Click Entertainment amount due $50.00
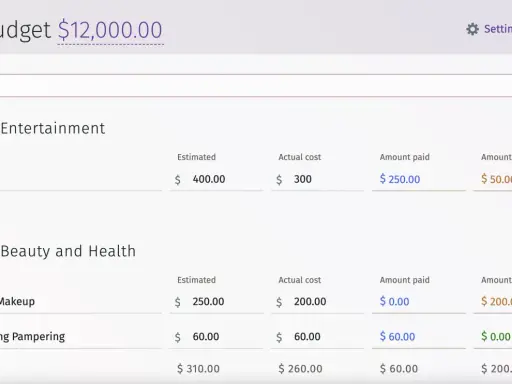Screen dimensions: 512x384 pyautogui.click(x=496, y=179)
